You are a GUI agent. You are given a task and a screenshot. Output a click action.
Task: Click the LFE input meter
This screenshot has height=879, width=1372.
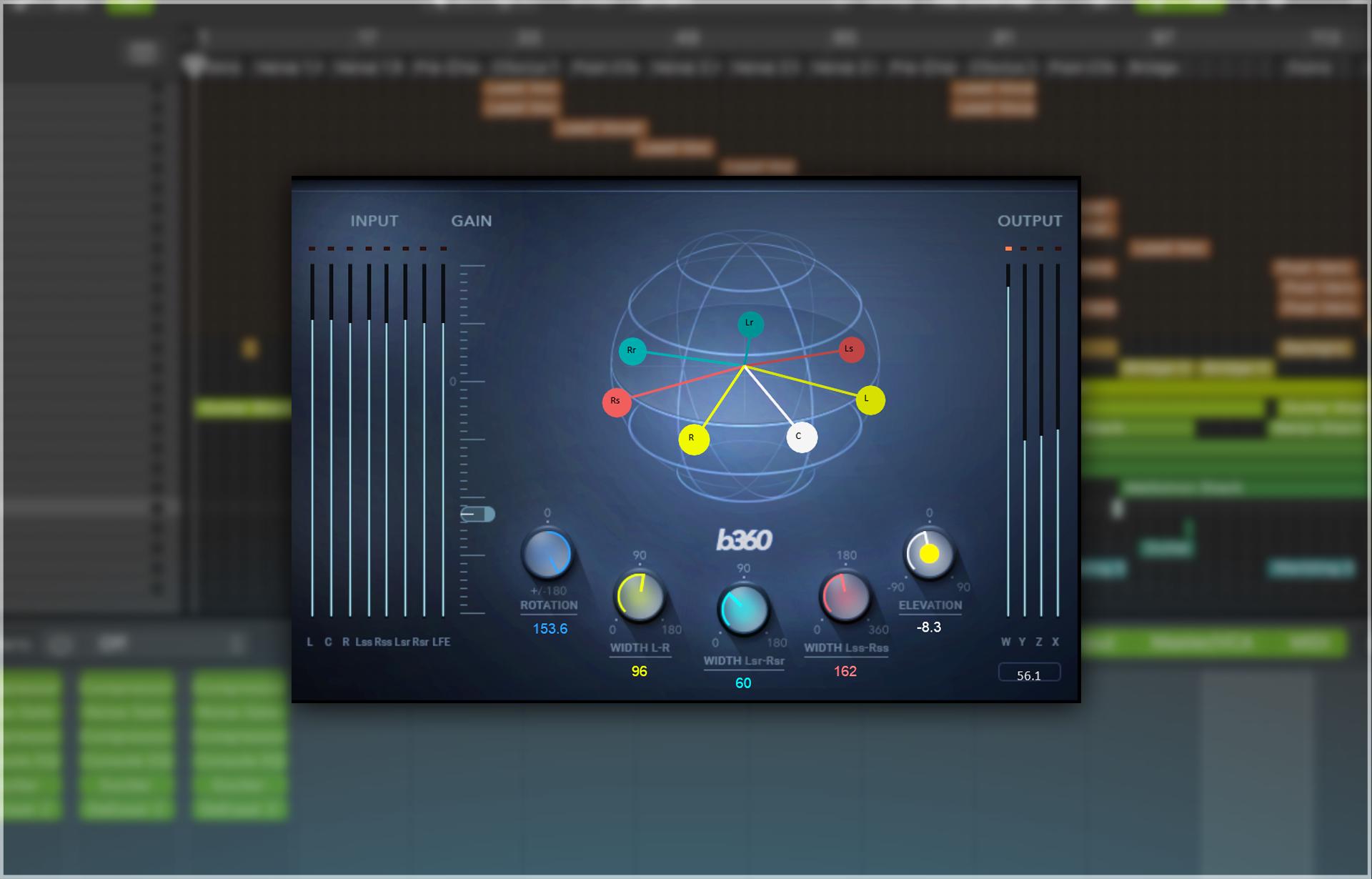point(443,440)
